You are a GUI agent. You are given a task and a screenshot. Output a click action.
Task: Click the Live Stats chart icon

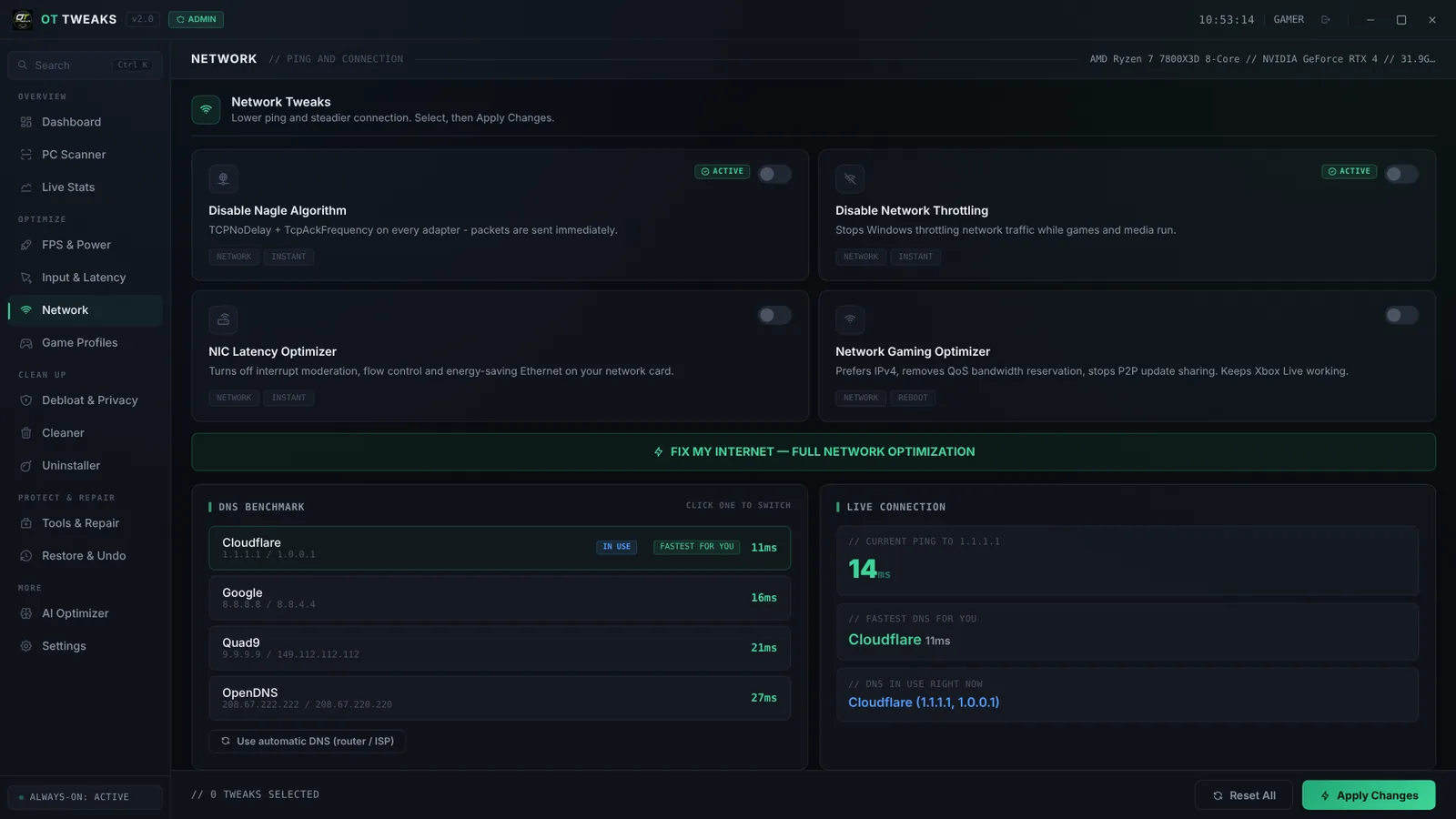(26, 187)
